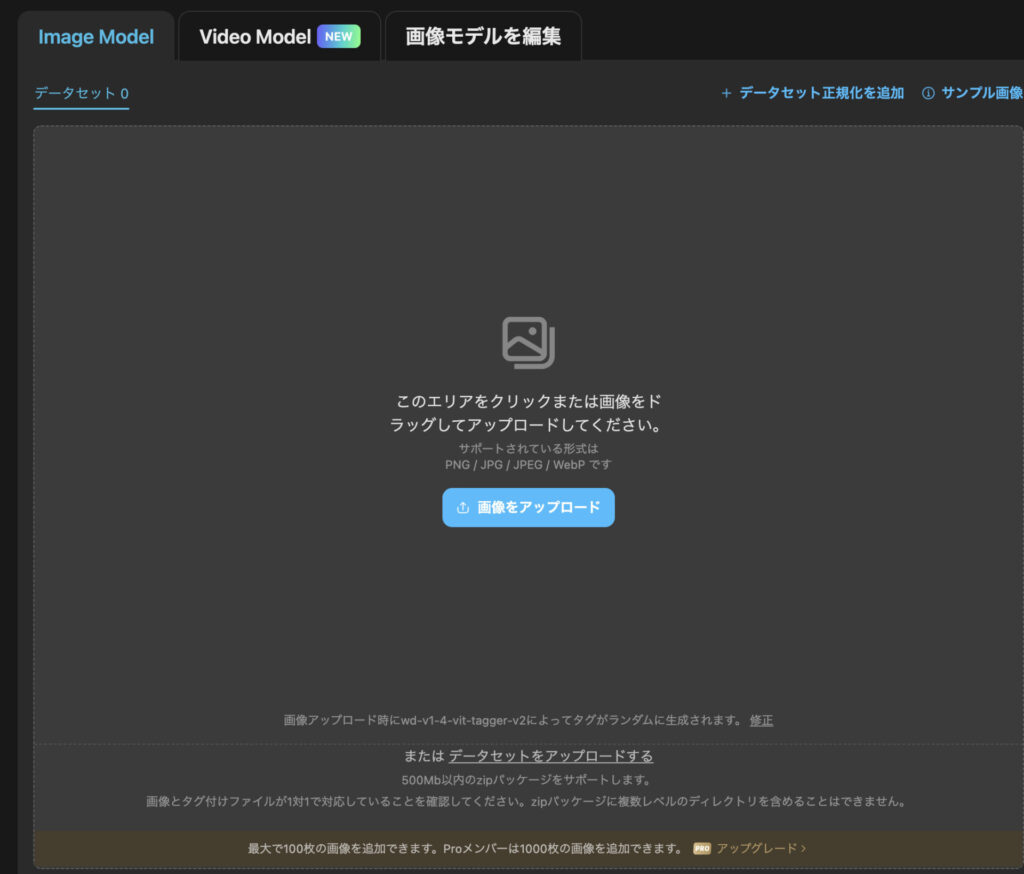
Task: Click the PRO badge icon
Action: coord(702,848)
